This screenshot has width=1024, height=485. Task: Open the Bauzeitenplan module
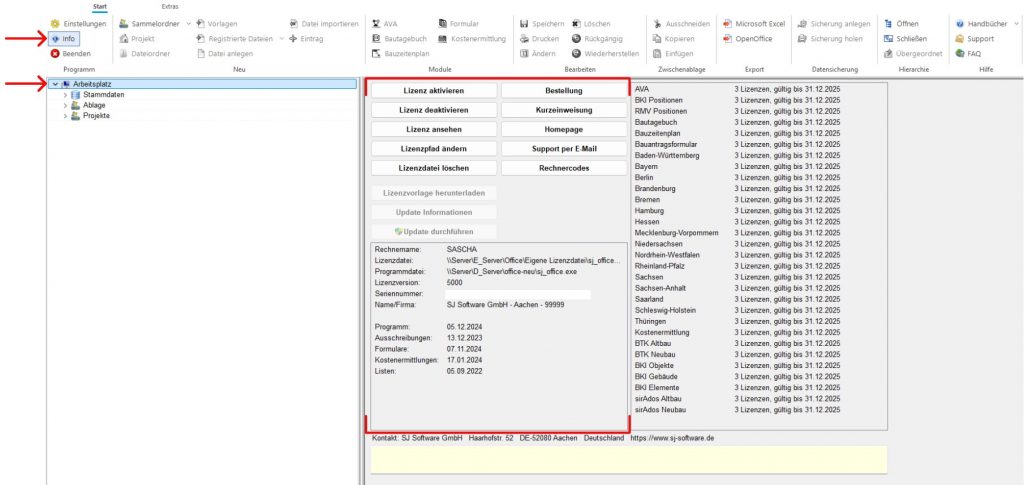pos(376,53)
